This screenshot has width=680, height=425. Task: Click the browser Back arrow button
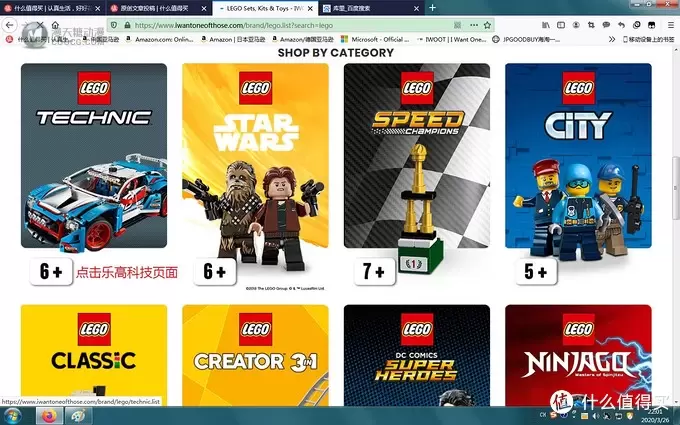[10, 25]
